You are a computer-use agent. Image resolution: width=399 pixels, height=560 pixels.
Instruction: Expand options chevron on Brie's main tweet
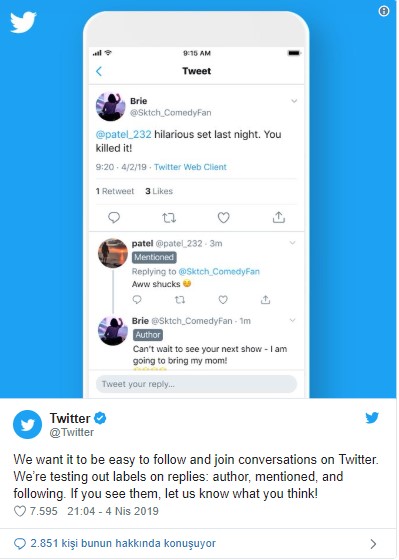tap(294, 101)
